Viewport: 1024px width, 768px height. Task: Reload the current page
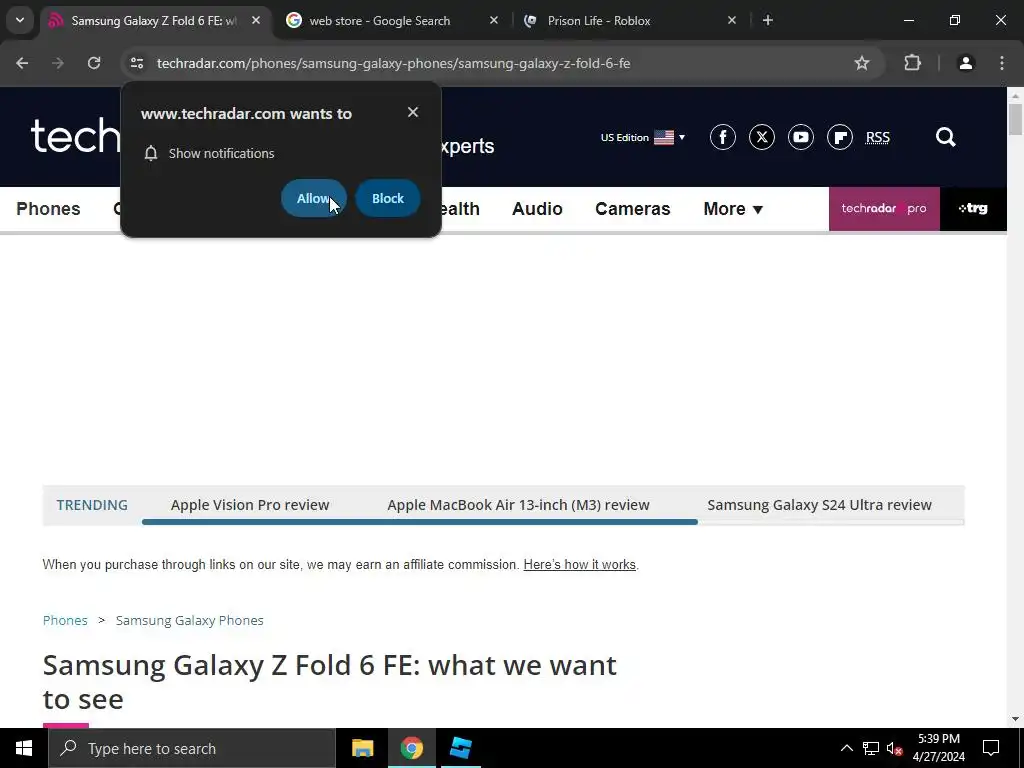click(x=94, y=63)
